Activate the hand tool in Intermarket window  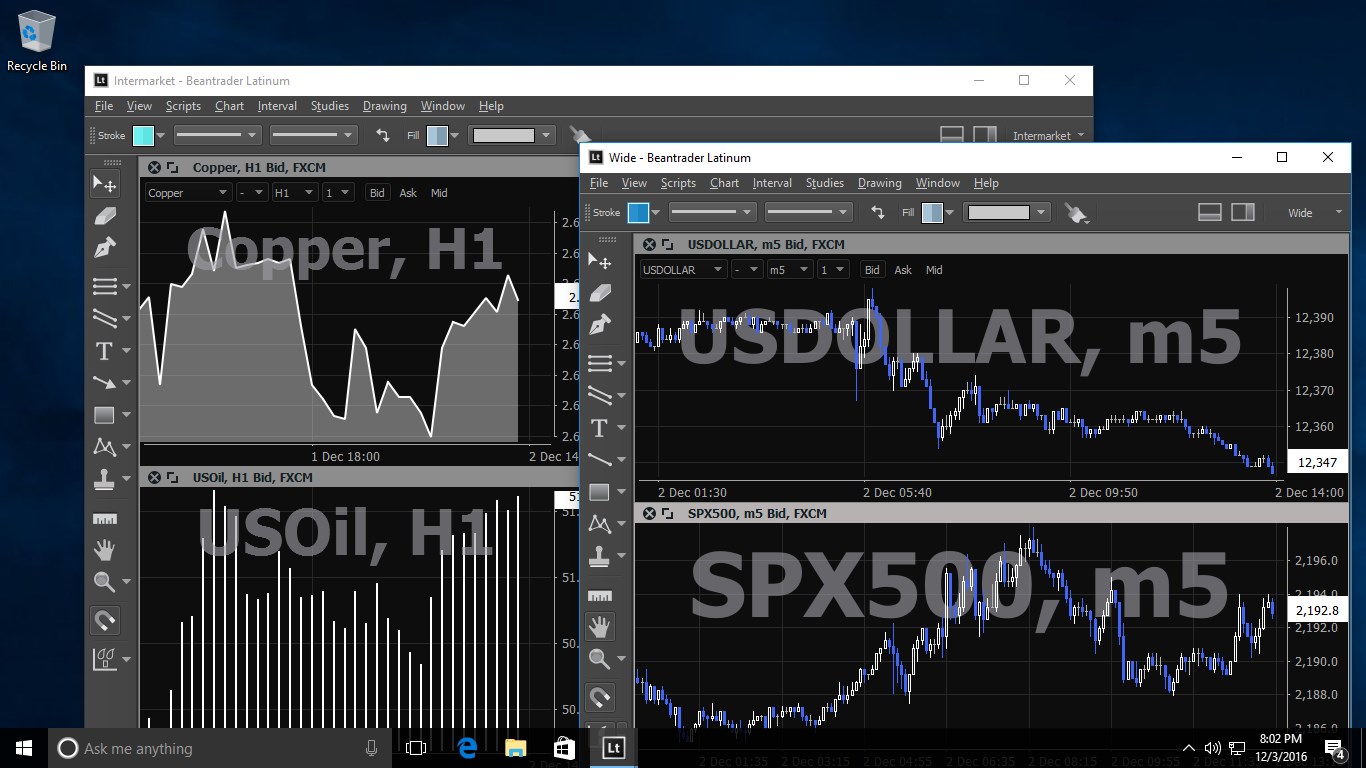coord(104,549)
